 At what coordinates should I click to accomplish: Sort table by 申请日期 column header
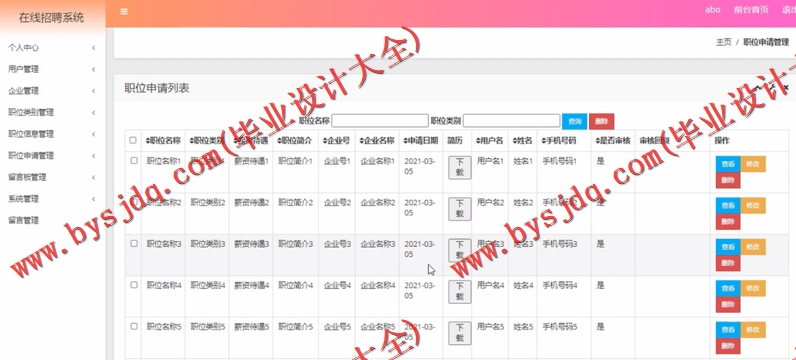420,140
